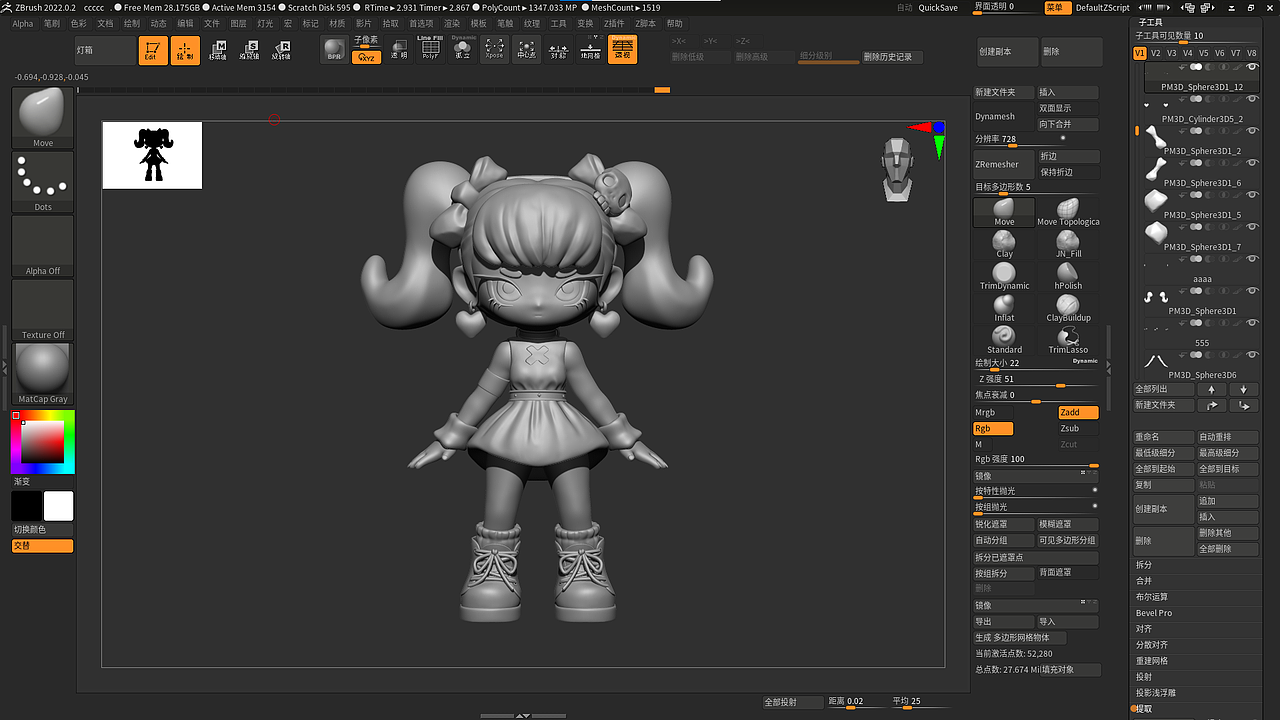Hide the 555 subtool via eye icon
The image size is (1280, 720).
point(1252,323)
